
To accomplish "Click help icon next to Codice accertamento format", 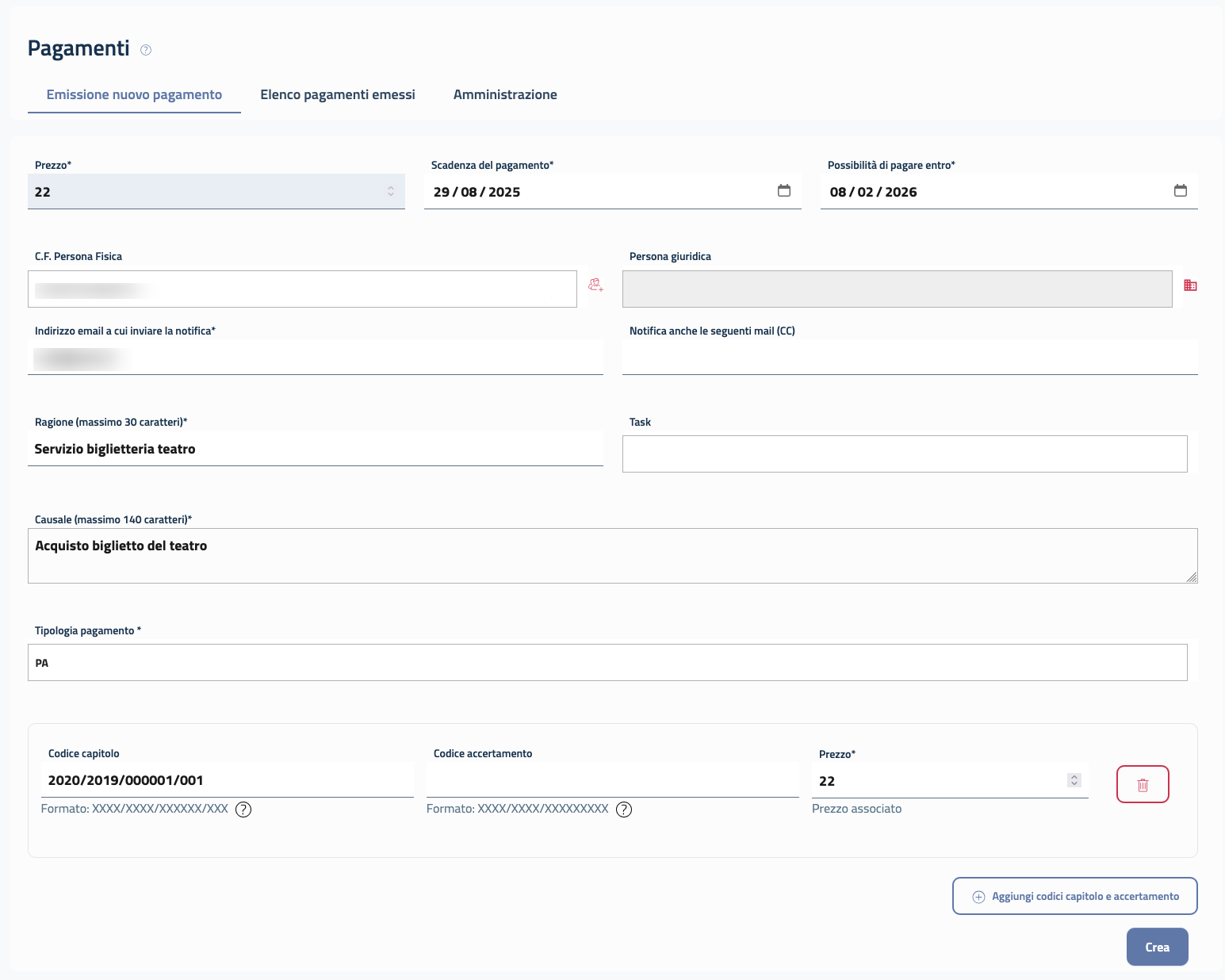I will pos(624,810).
